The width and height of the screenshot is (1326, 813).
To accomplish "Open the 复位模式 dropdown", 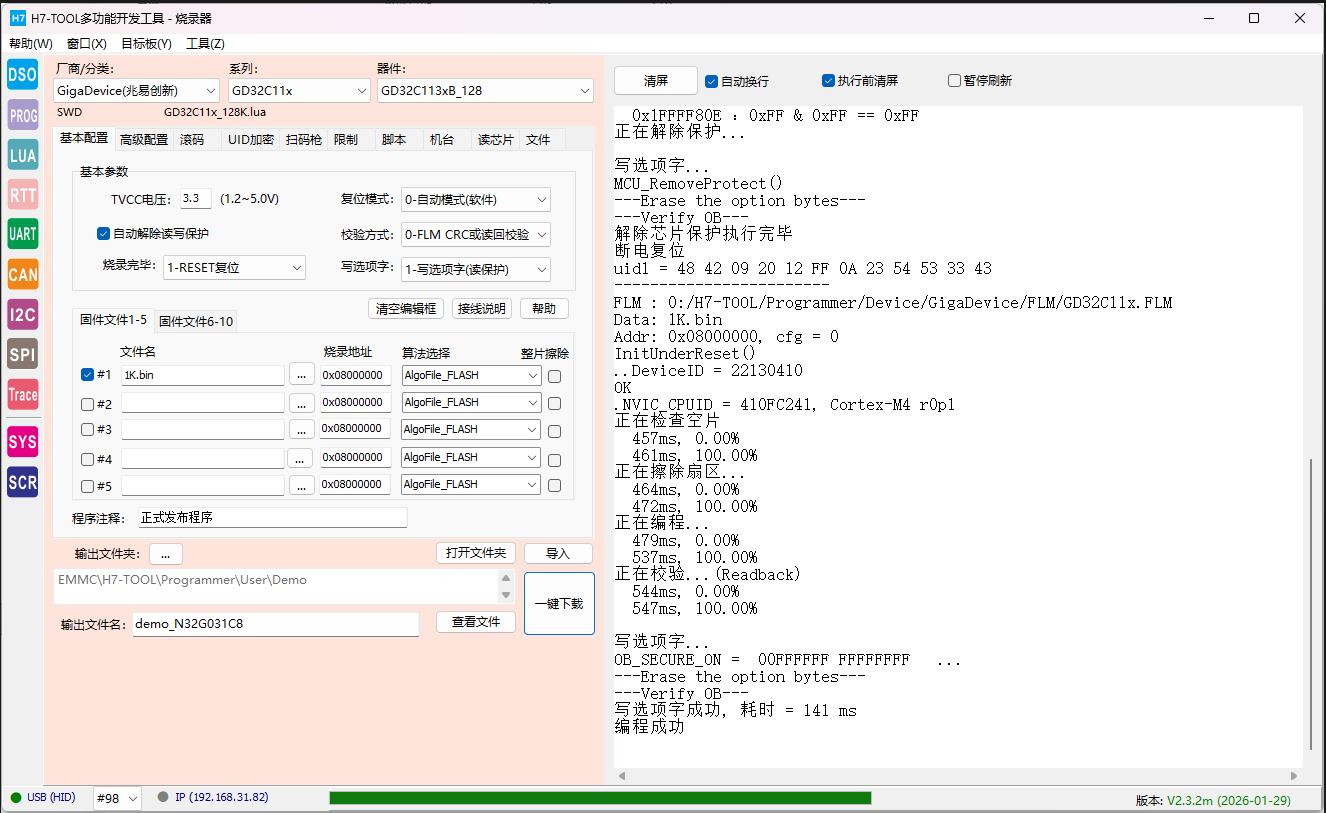I will 475,200.
